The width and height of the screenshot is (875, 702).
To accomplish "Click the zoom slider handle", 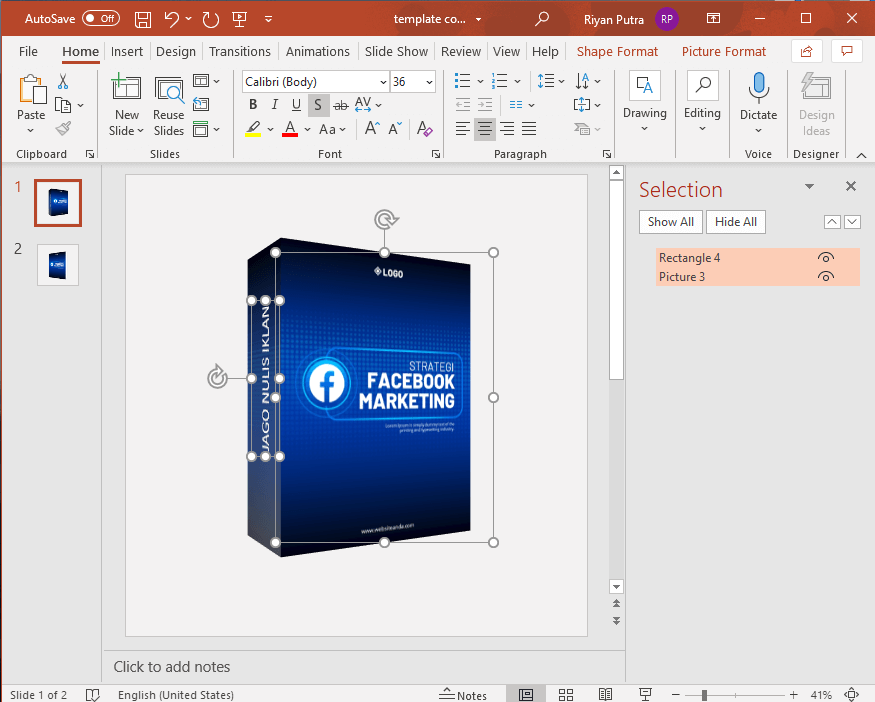I will (704, 695).
